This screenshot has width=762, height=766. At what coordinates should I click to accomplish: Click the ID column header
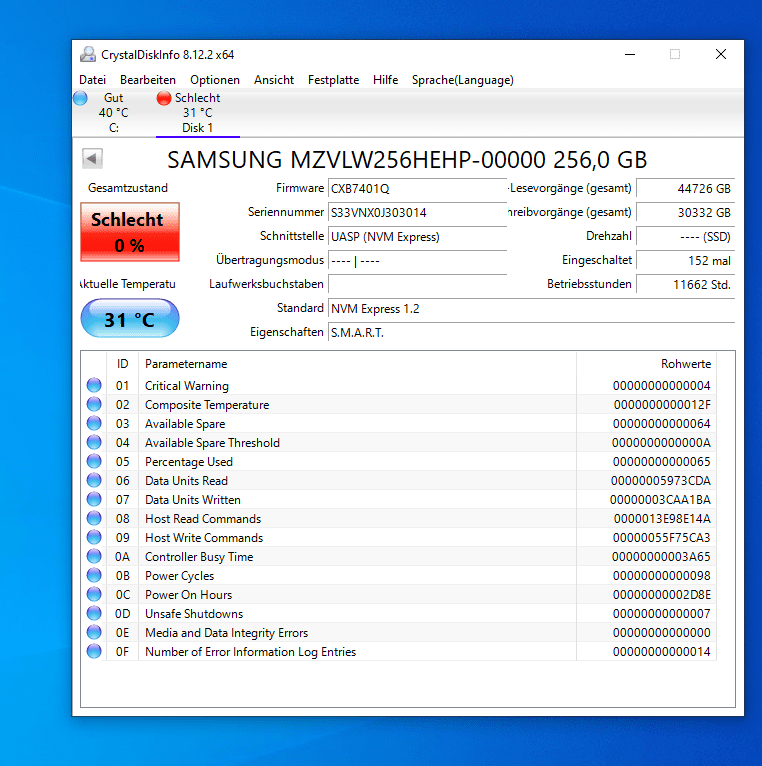pyautogui.click(x=122, y=364)
